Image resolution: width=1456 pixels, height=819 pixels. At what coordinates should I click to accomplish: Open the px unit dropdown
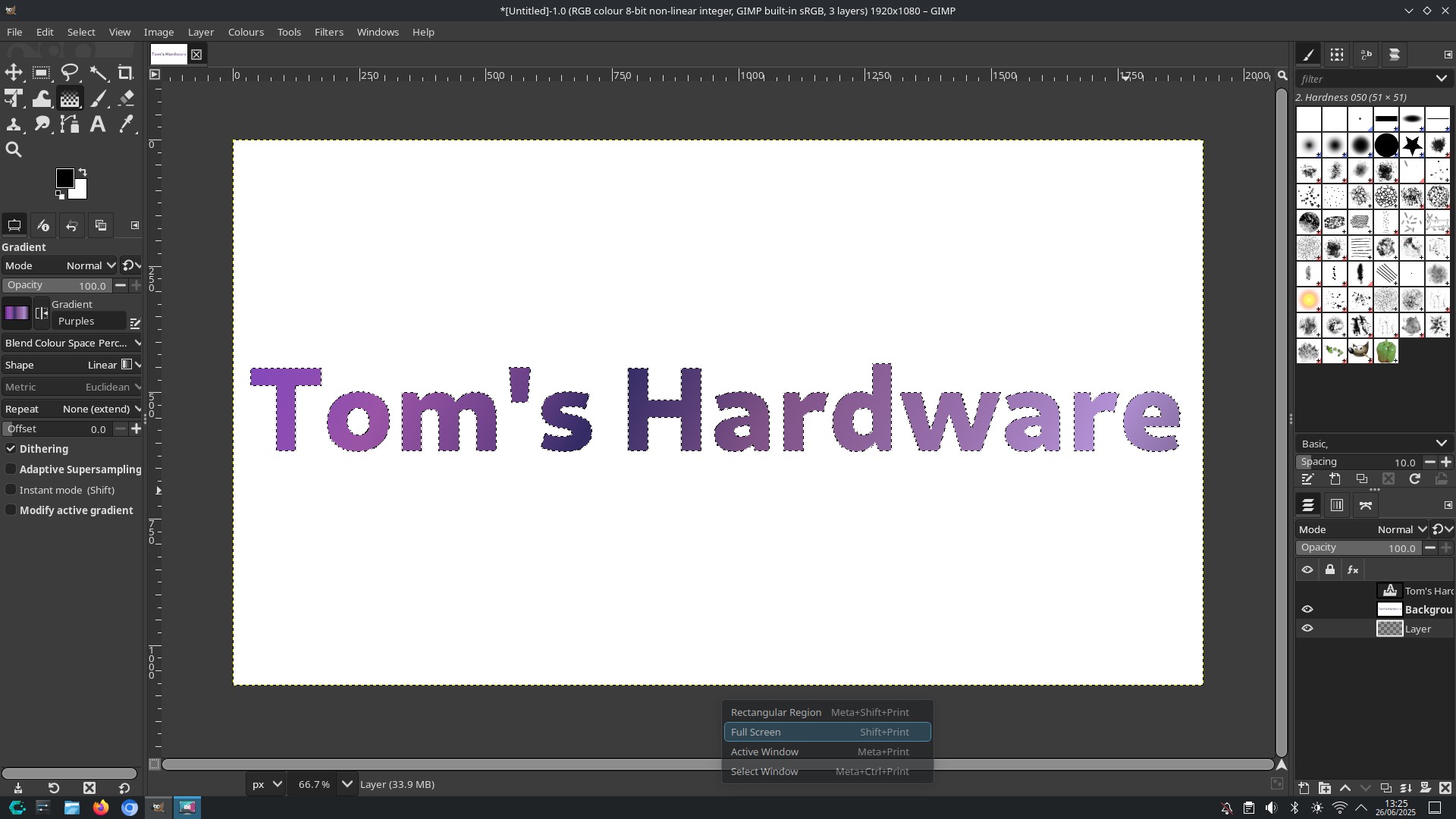(x=266, y=784)
